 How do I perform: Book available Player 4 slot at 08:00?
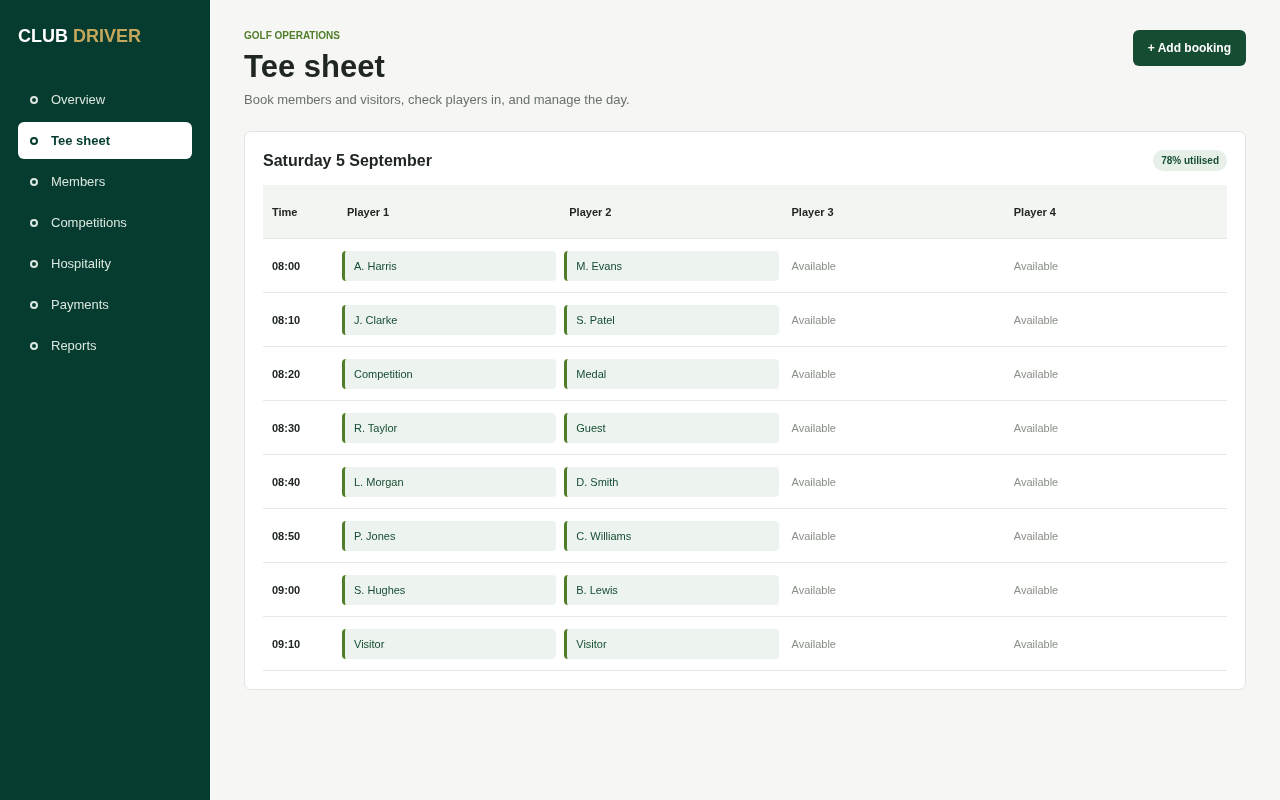coord(1036,266)
